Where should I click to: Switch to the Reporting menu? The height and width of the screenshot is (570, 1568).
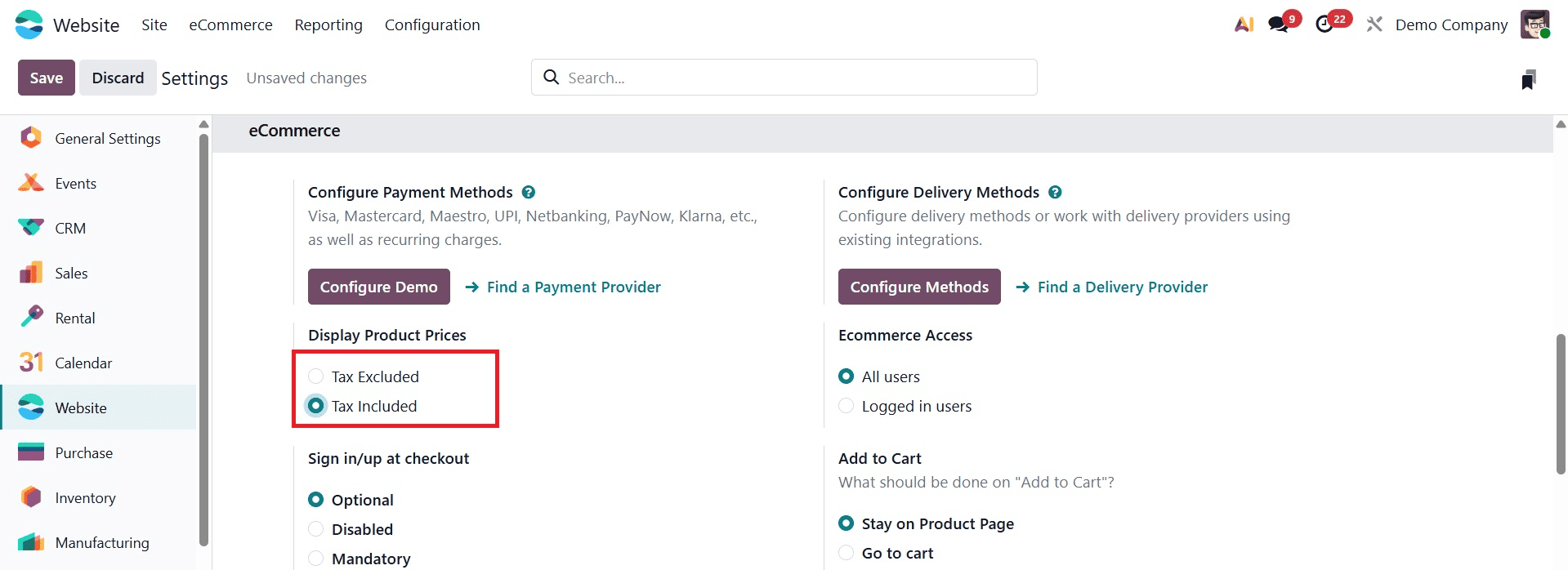pyautogui.click(x=328, y=24)
